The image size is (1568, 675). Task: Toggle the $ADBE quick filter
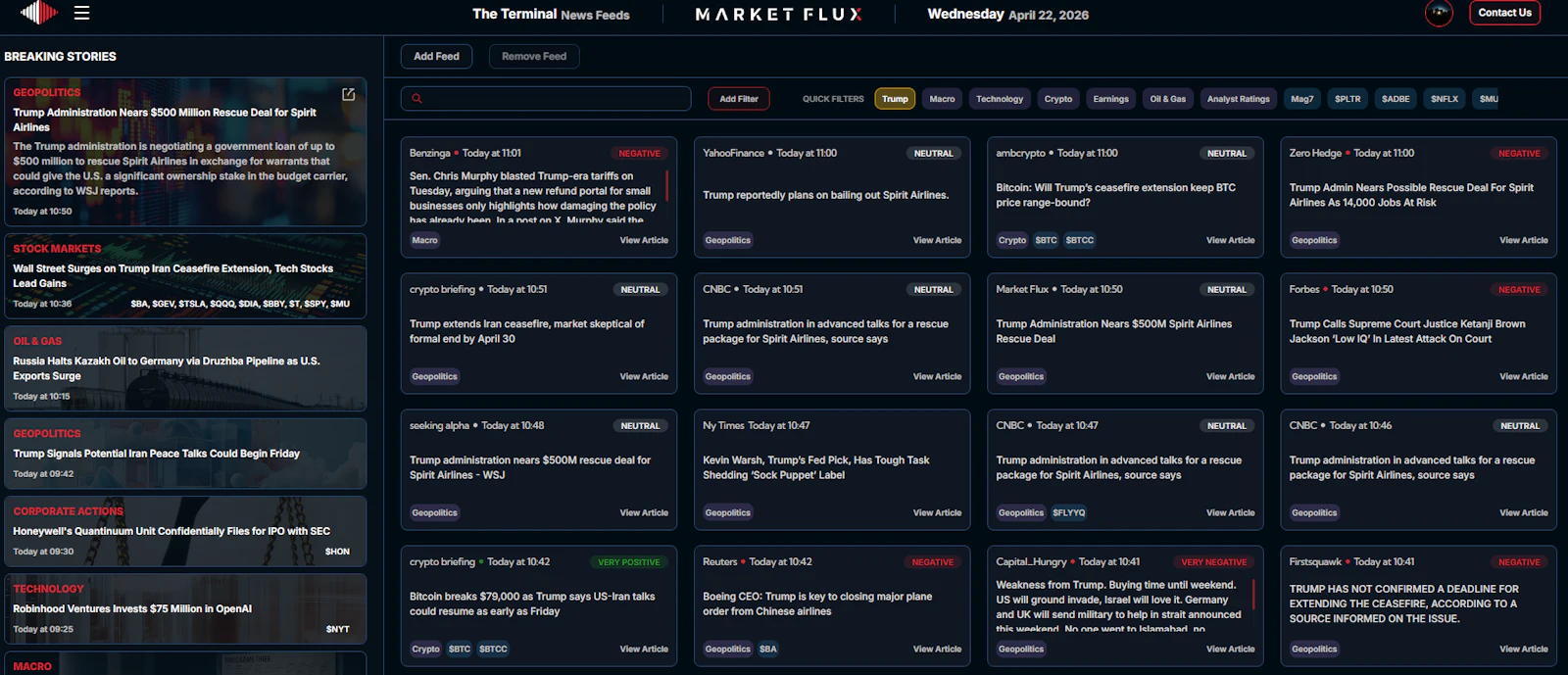[1396, 99]
